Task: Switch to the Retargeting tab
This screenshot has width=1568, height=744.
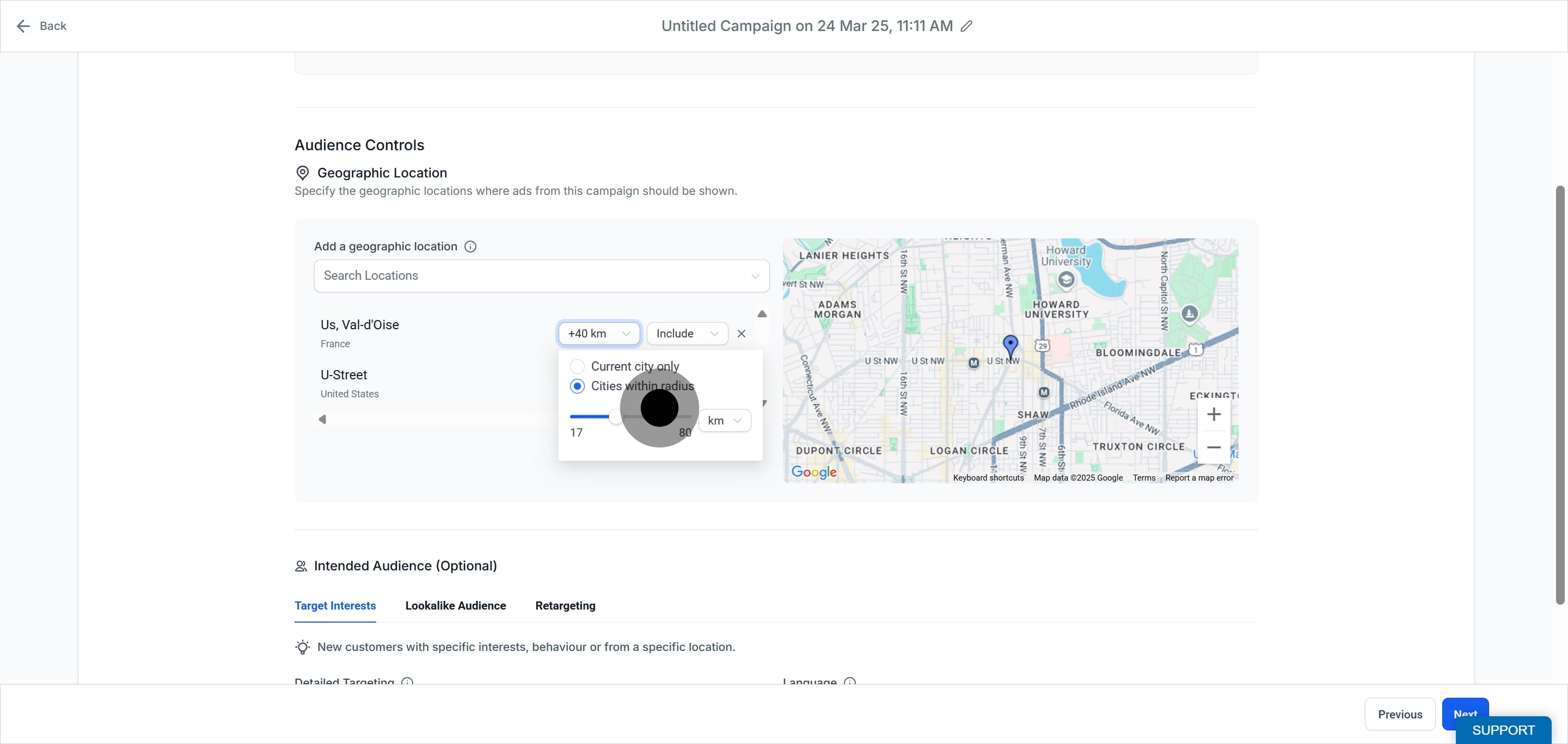Action: point(565,605)
